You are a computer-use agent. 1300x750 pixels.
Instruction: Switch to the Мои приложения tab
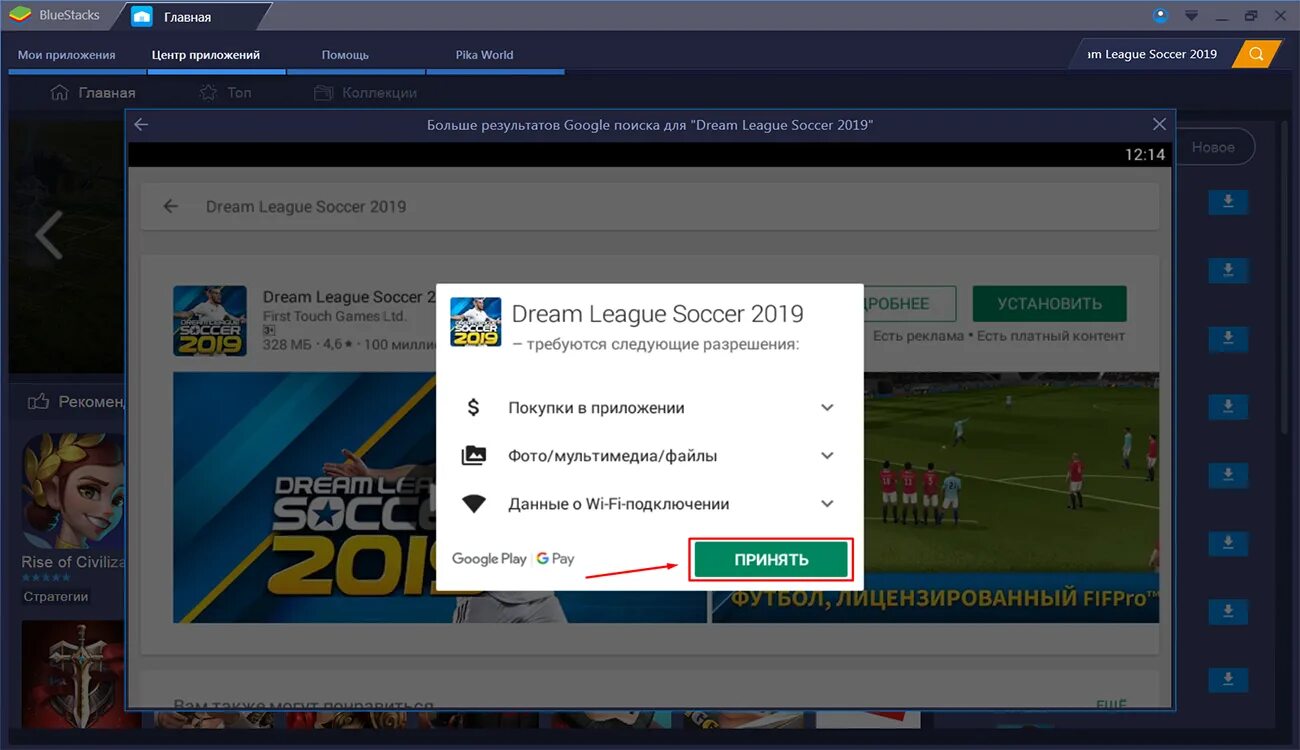(67, 55)
